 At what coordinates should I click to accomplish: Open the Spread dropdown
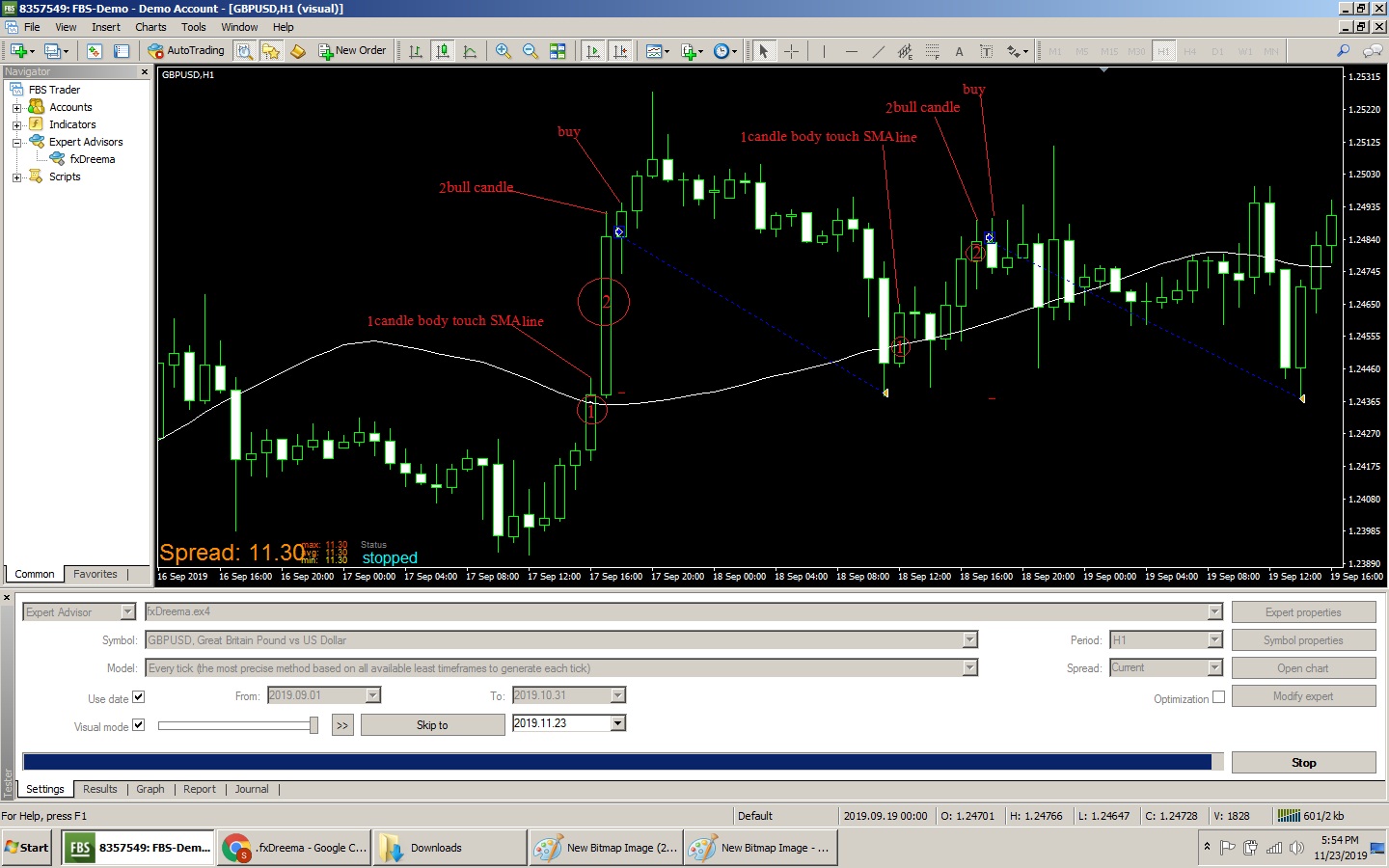point(1214,668)
